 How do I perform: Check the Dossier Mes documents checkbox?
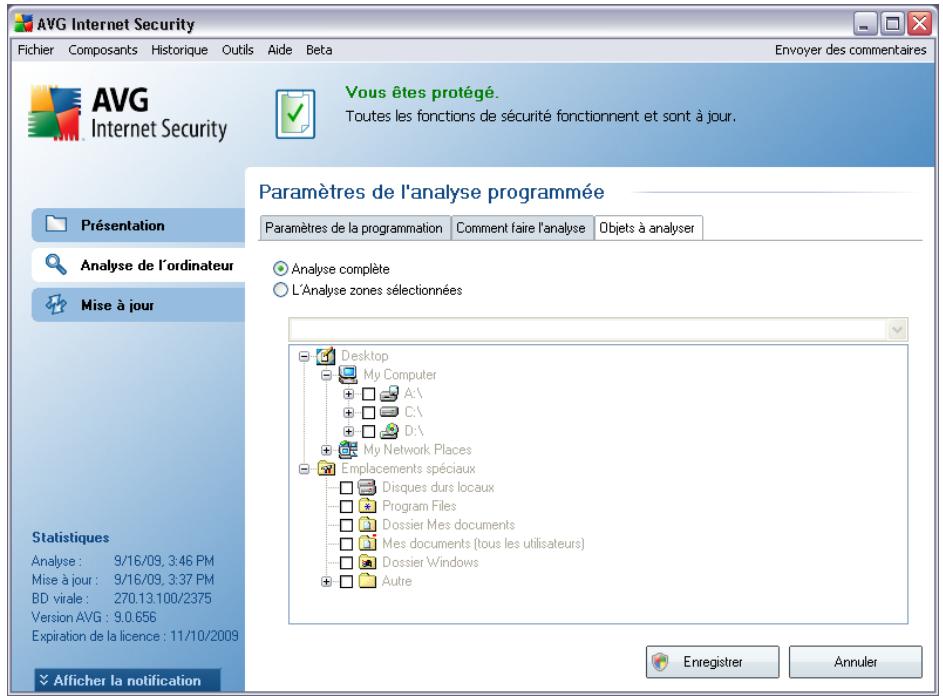pos(346,525)
